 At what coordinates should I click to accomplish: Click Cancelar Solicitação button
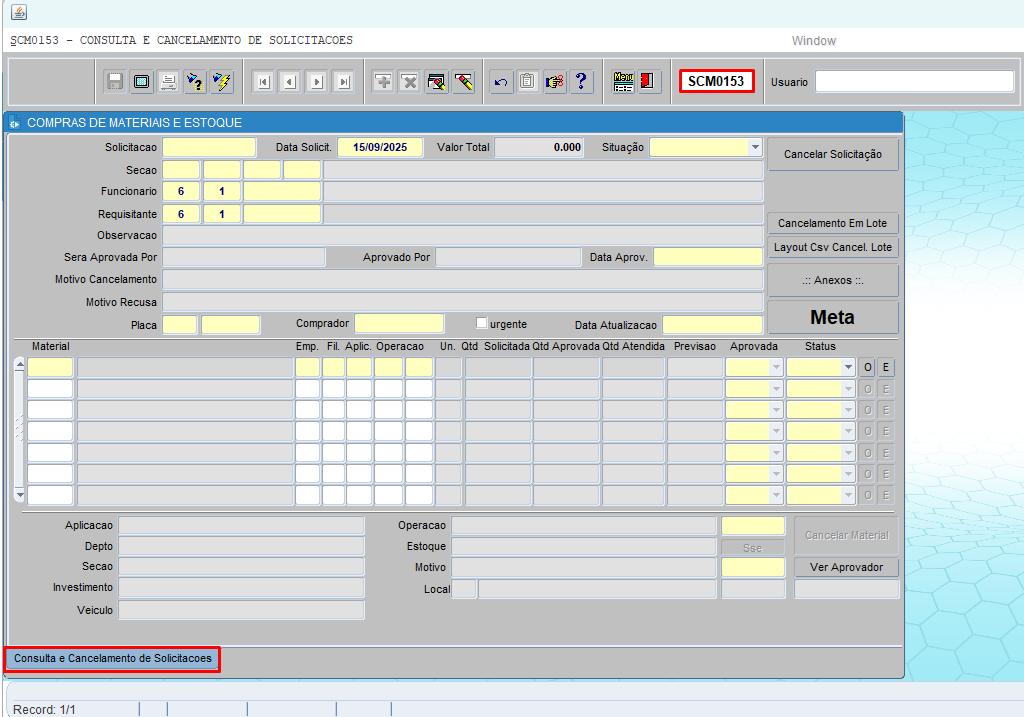(x=832, y=155)
